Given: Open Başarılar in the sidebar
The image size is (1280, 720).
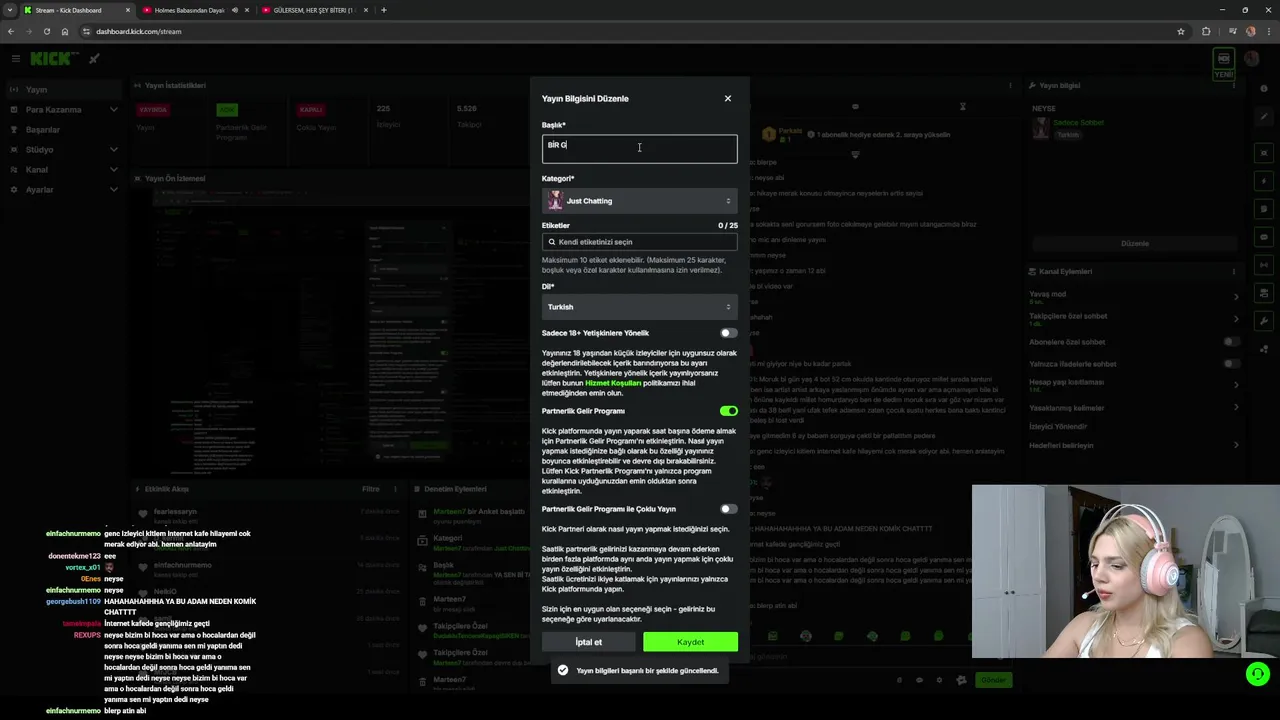Looking at the screenshot, I should 64,129.
